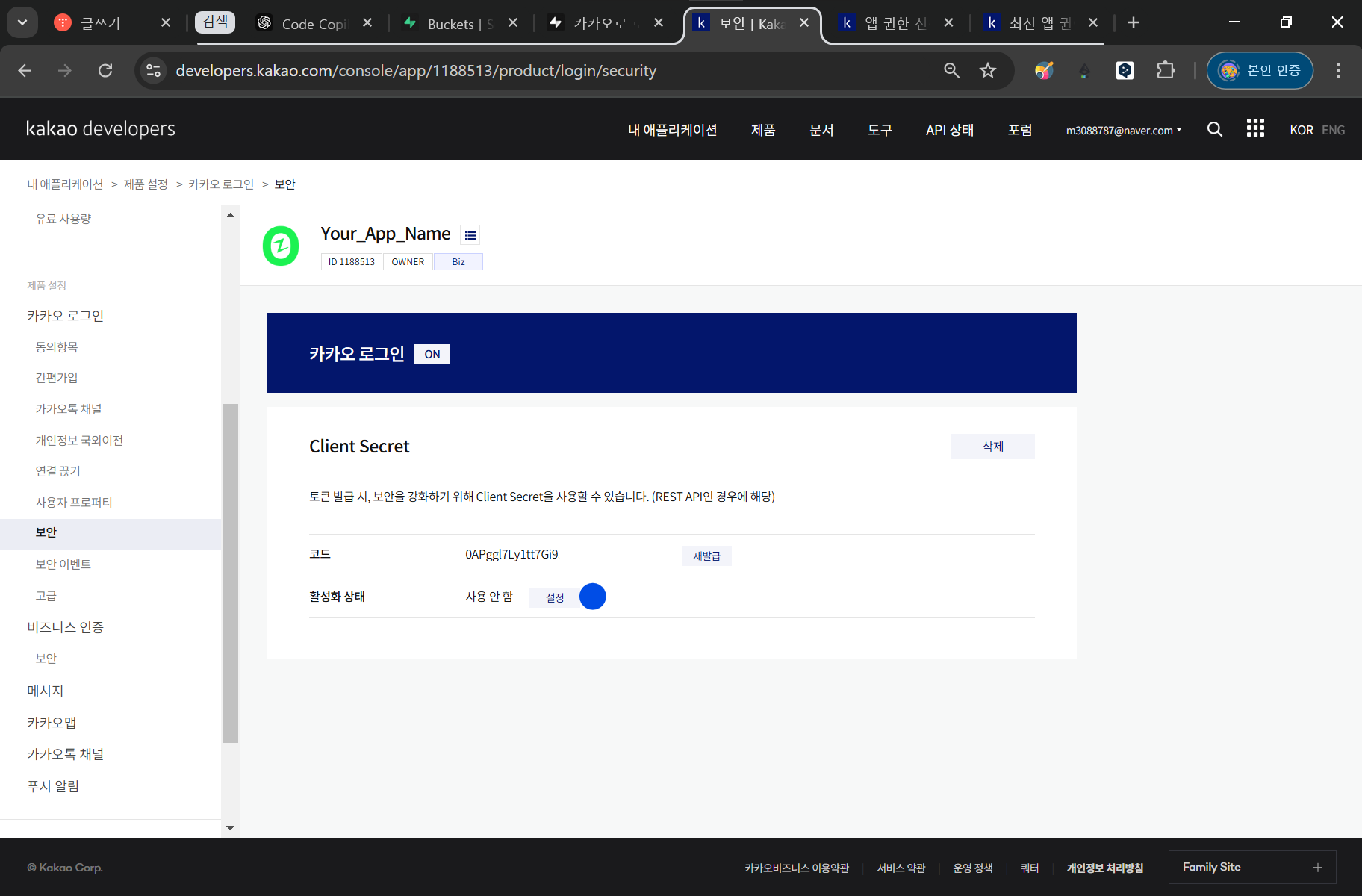The image size is (1362, 896).
Task: Open 메시지 in the sidebar
Action: point(46,691)
